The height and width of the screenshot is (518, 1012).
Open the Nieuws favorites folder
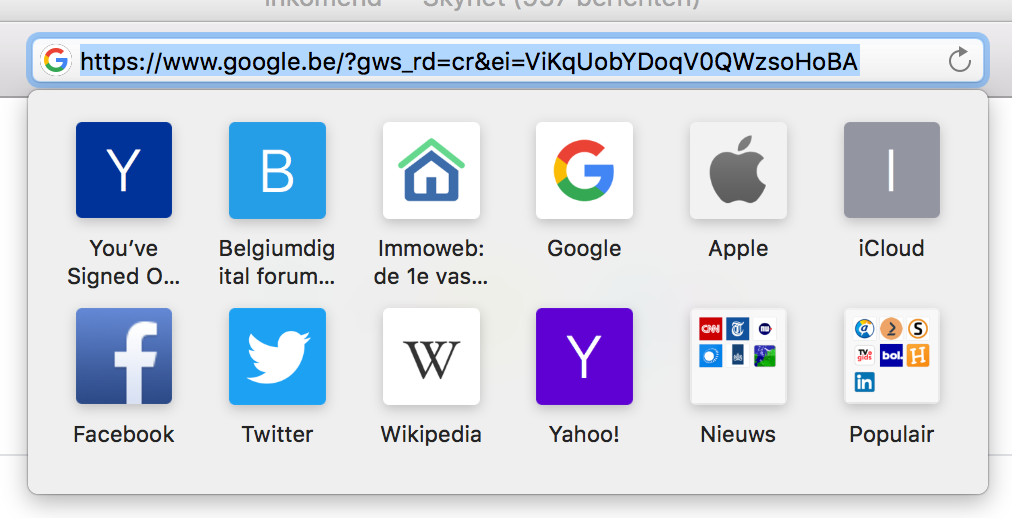click(738, 356)
